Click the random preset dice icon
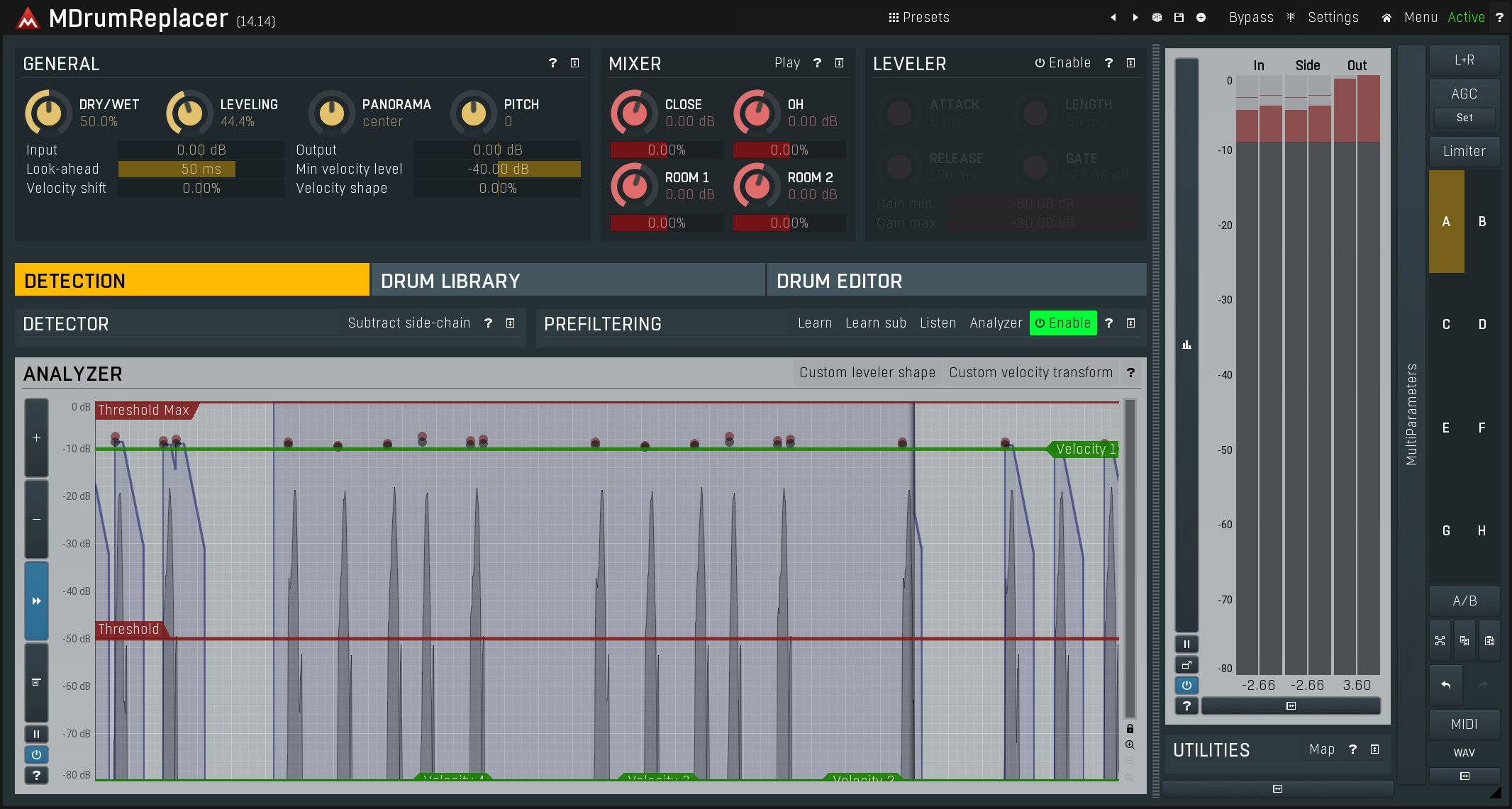This screenshot has height=809, width=1512. [1157, 18]
